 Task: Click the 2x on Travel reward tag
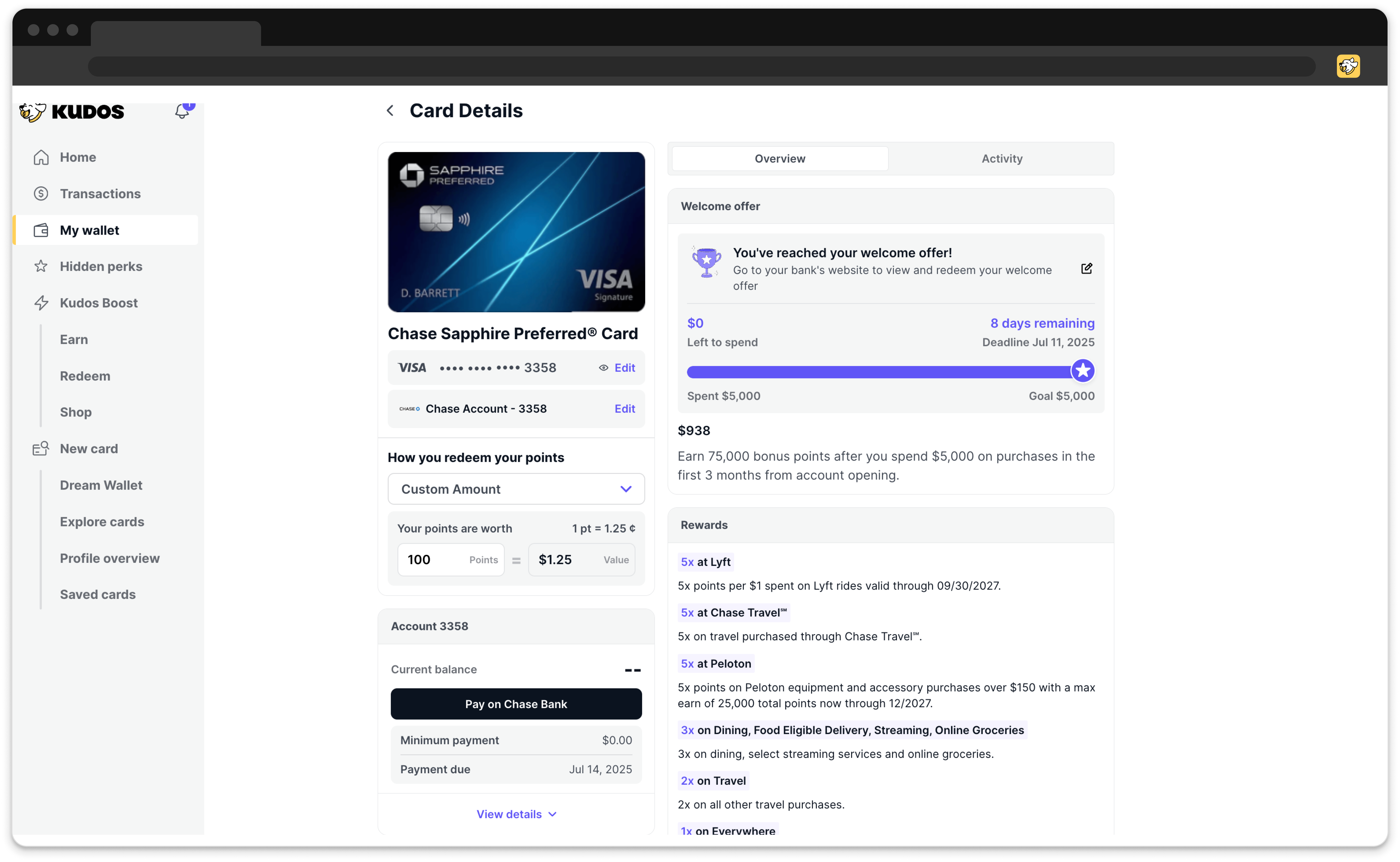click(713, 781)
